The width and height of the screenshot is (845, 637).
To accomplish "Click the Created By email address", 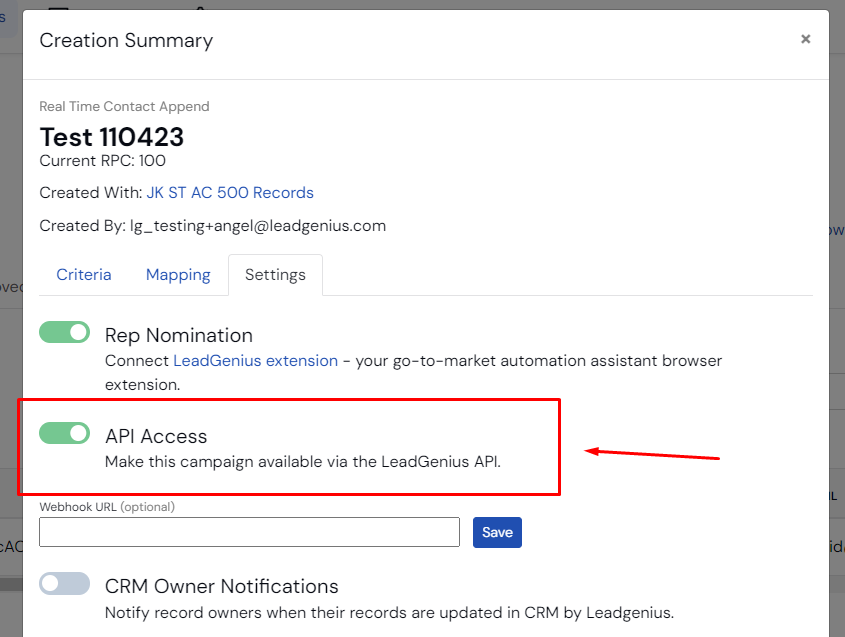I will pyautogui.click(x=258, y=226).
